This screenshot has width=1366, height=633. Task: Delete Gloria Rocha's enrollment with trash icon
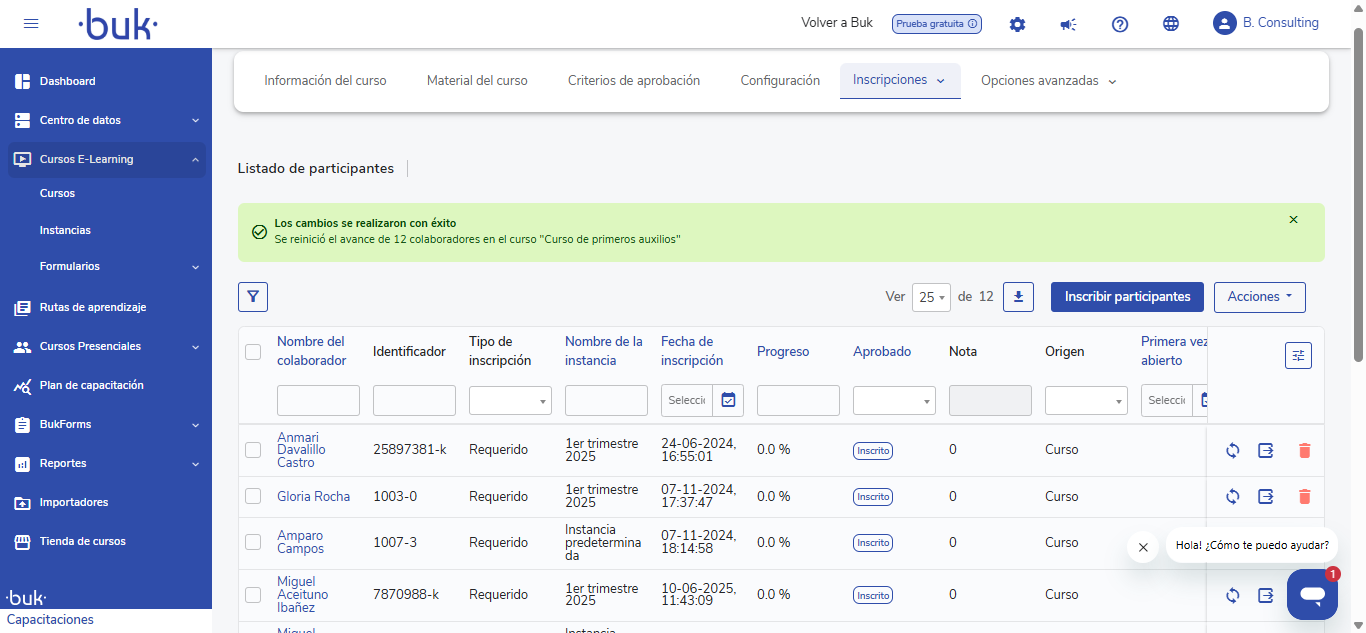pyautogui.click(x=1304, y=497)
